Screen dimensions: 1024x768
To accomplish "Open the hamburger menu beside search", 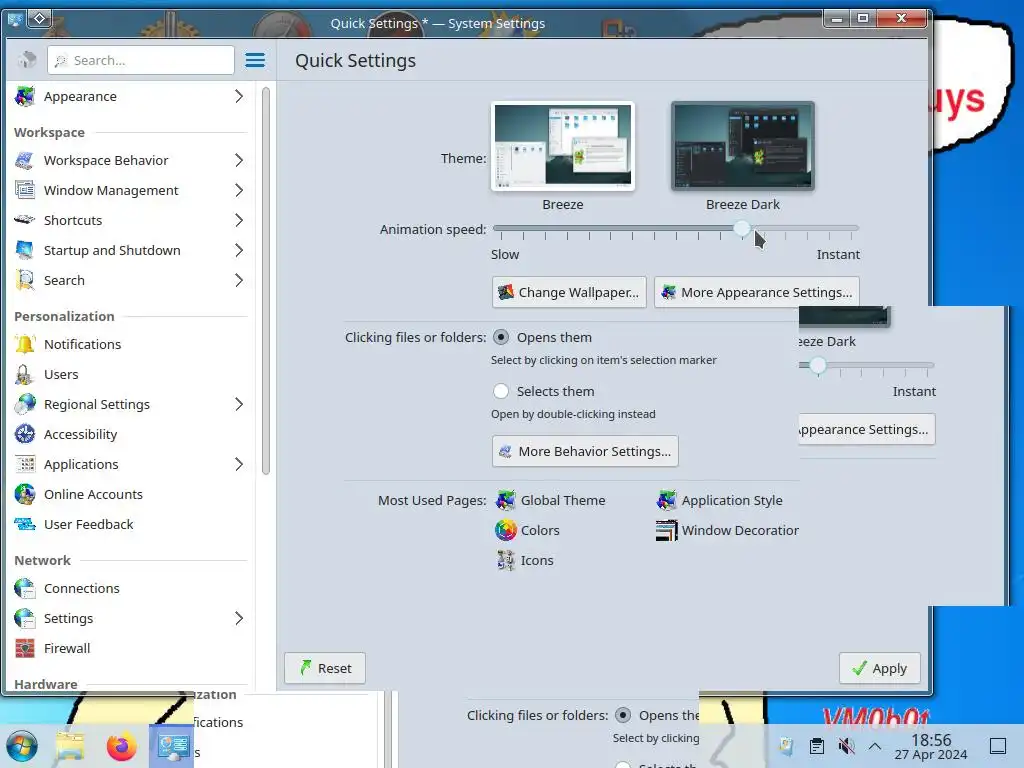I will coord(255,60).
